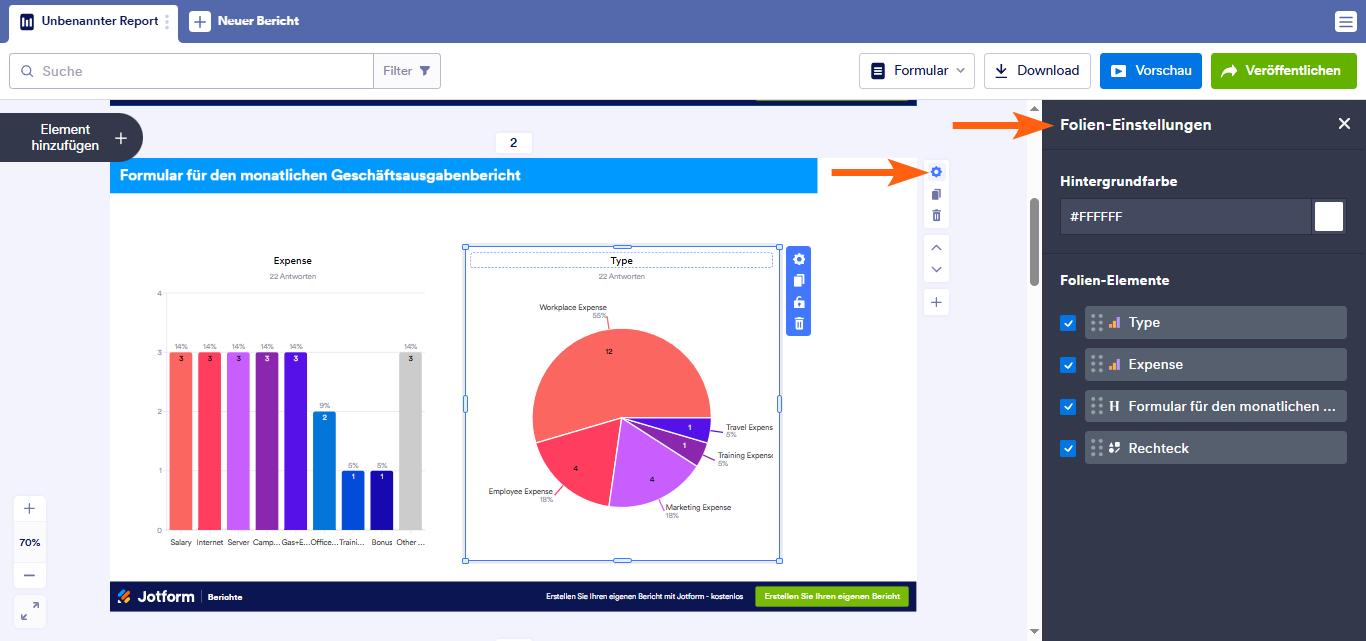Toggle the Expense element checkbox
The height and width of the screenshot is (641, 1366).
pos(1068,365)
